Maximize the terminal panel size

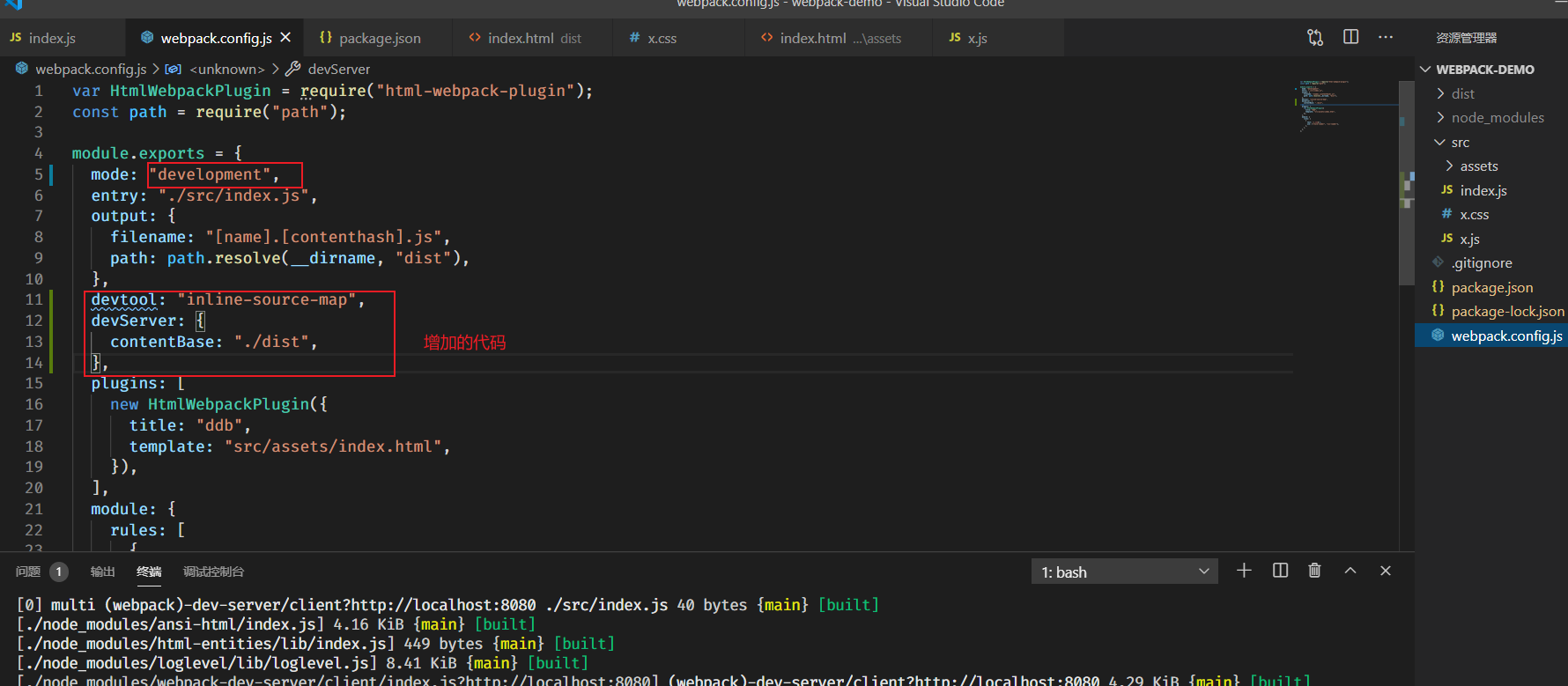(1350, 571)
